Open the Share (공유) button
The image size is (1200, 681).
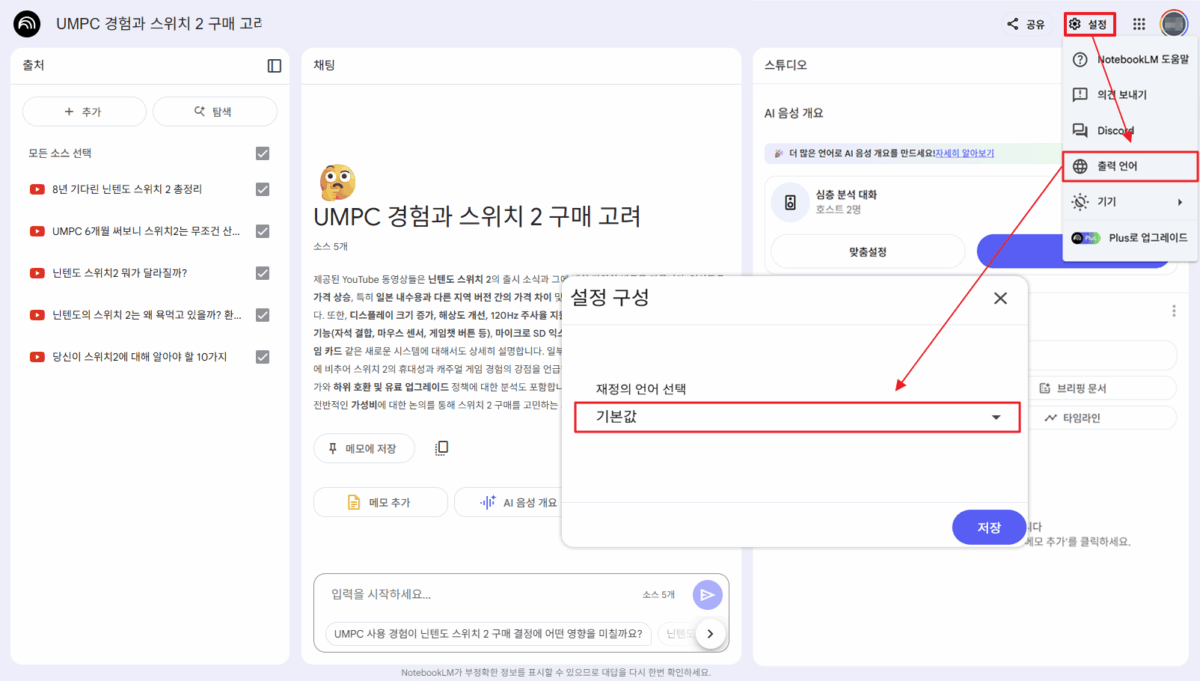tap(1026, 24)
